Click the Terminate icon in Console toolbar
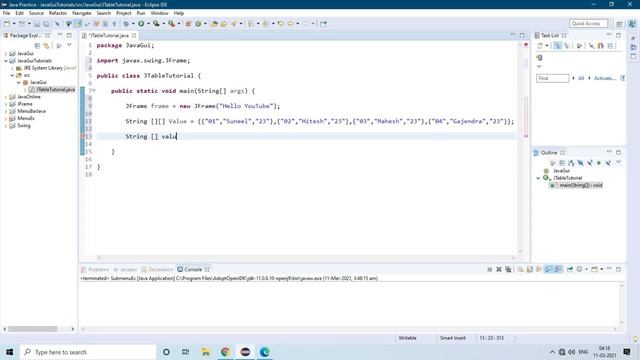The width and height of the screenshot is (640, 360). pos(489,269)
